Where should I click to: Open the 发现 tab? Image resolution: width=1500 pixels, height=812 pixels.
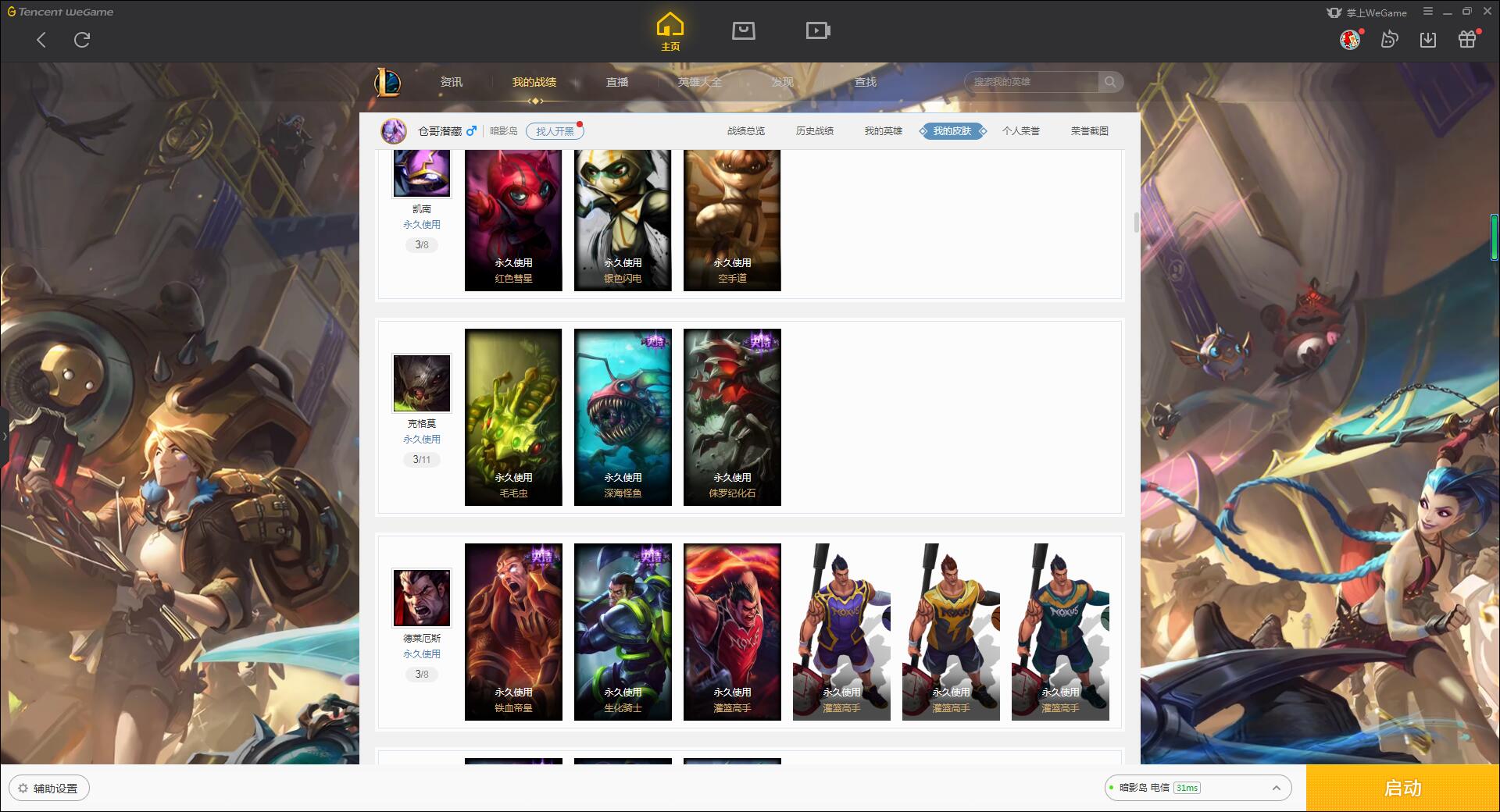click(x=783, y=82)
